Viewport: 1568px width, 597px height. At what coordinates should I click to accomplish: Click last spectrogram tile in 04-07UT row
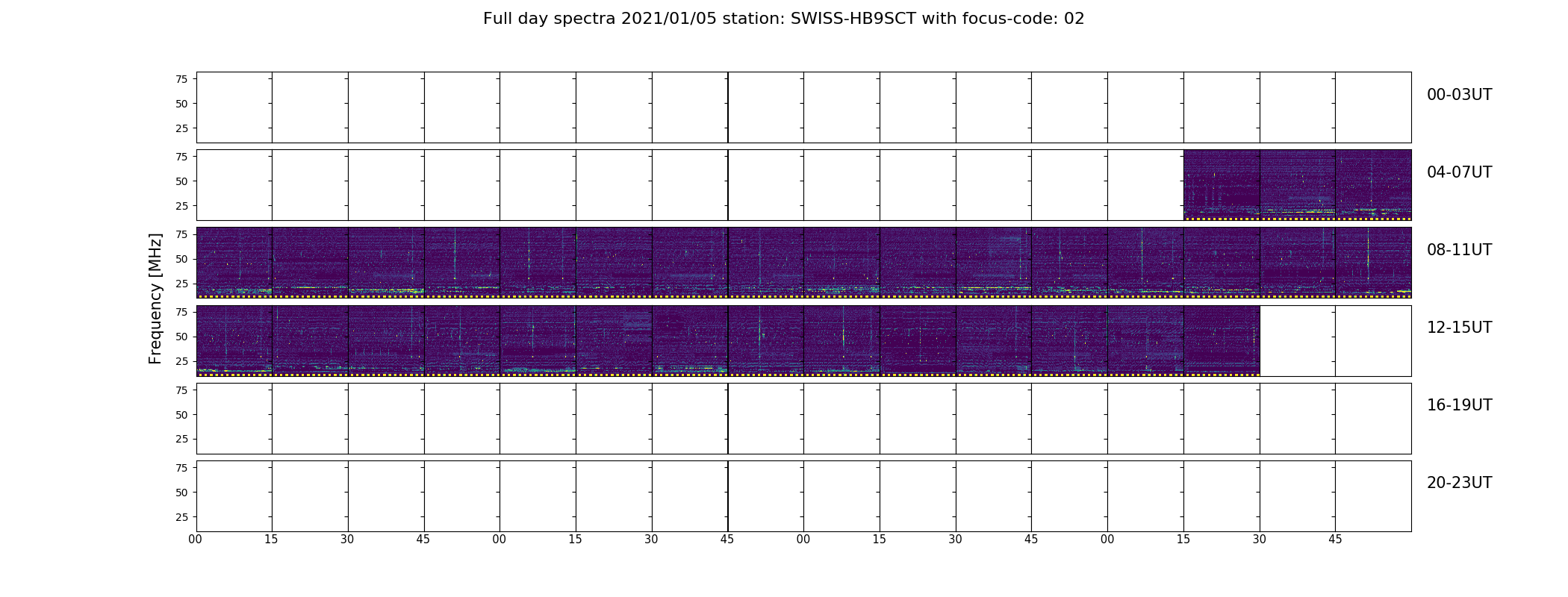(1373, 185)
